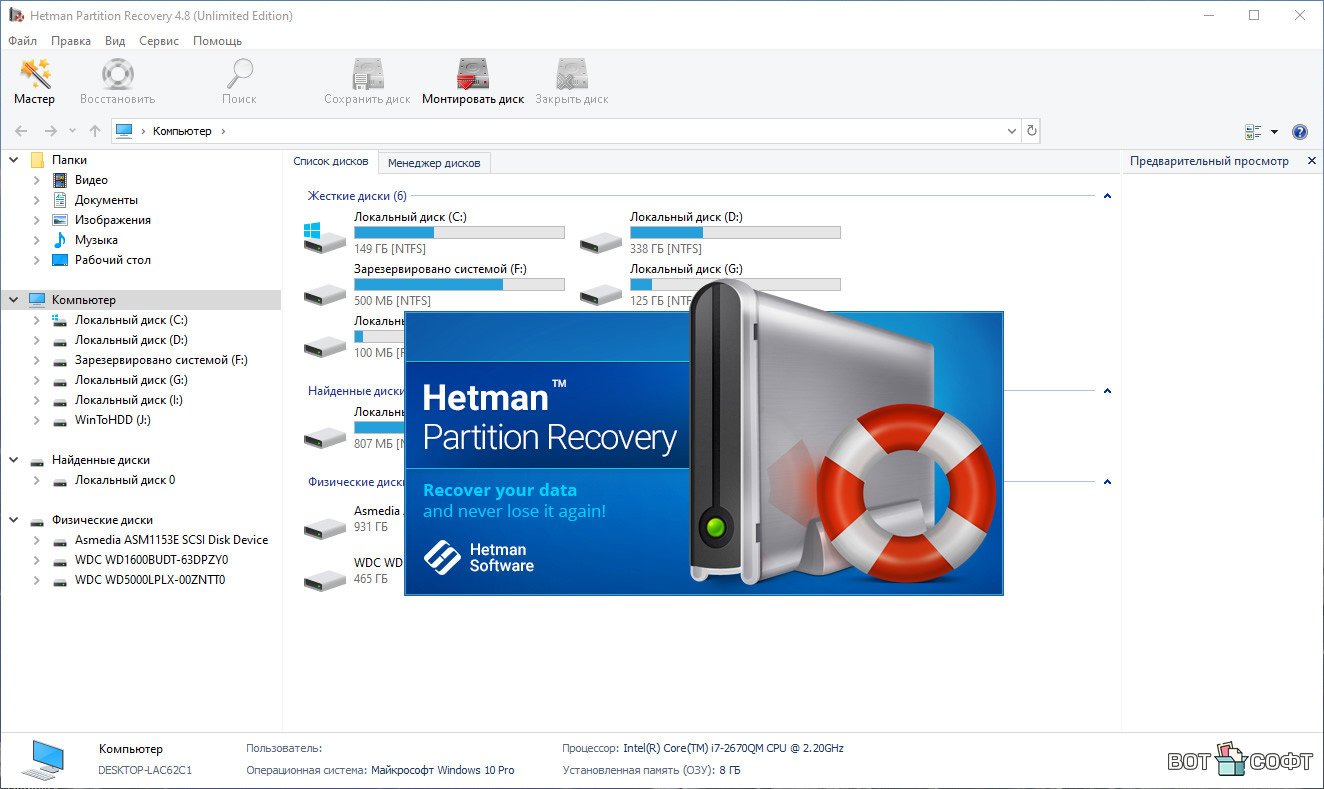Select Музыка folder in tree
Screen dimensions: 1324x789
point(96,240)
